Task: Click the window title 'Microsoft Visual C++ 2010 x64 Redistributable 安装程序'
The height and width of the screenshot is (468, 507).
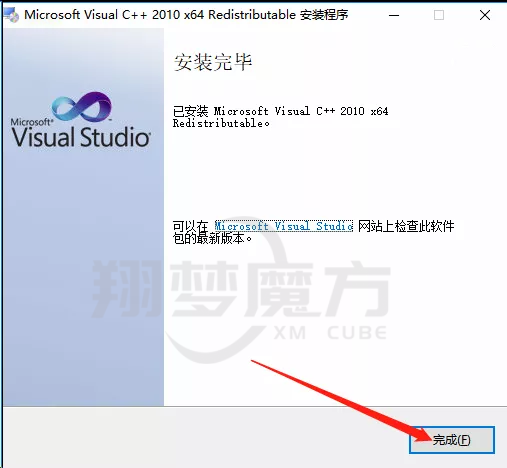Action: point(186,15)
